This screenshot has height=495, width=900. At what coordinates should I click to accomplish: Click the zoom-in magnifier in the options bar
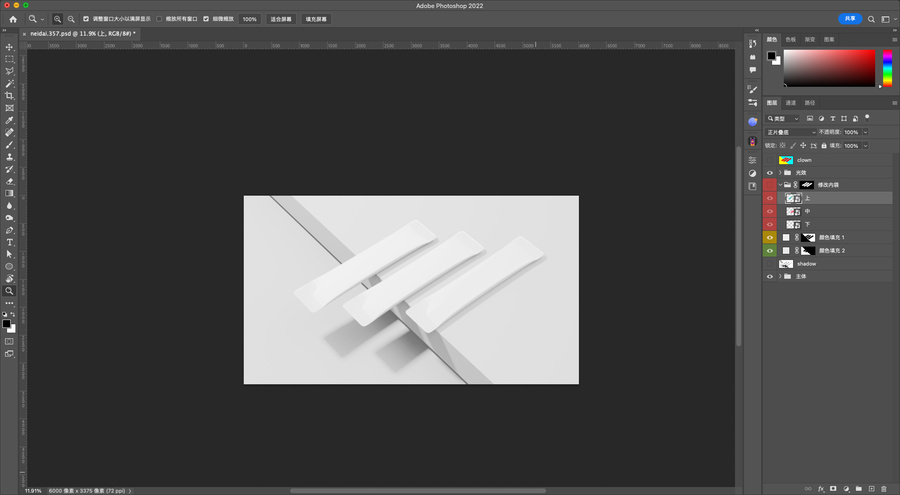(x=57, y=19)
